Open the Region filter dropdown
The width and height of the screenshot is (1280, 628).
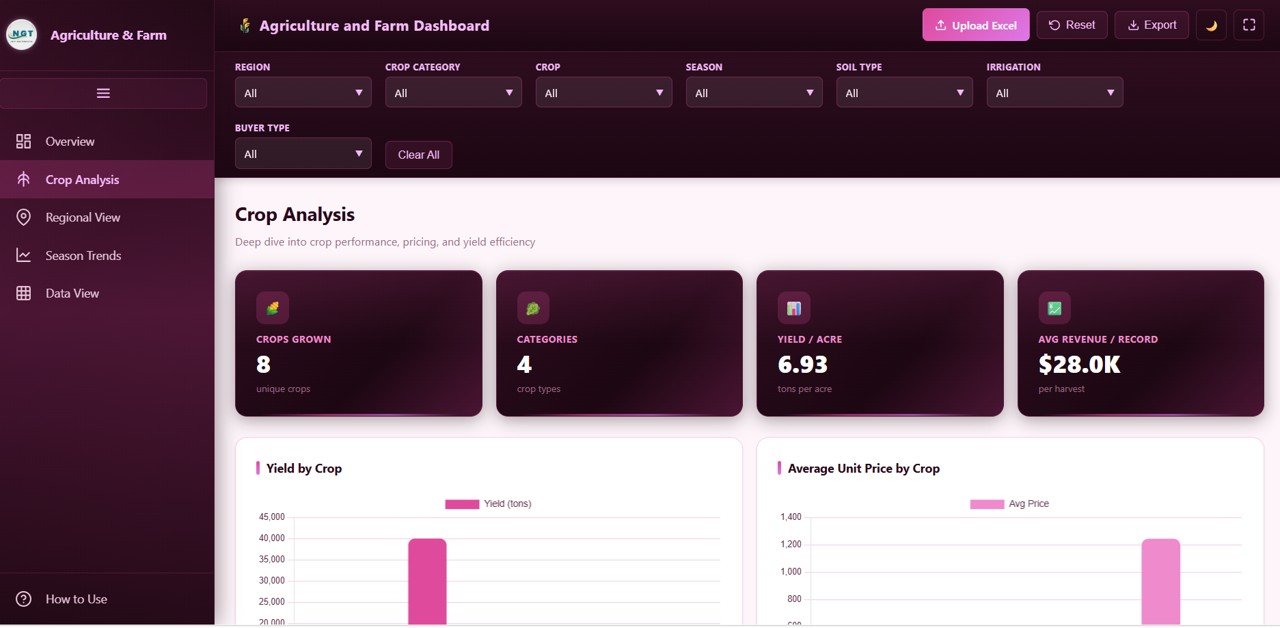[x=303, y=91]
